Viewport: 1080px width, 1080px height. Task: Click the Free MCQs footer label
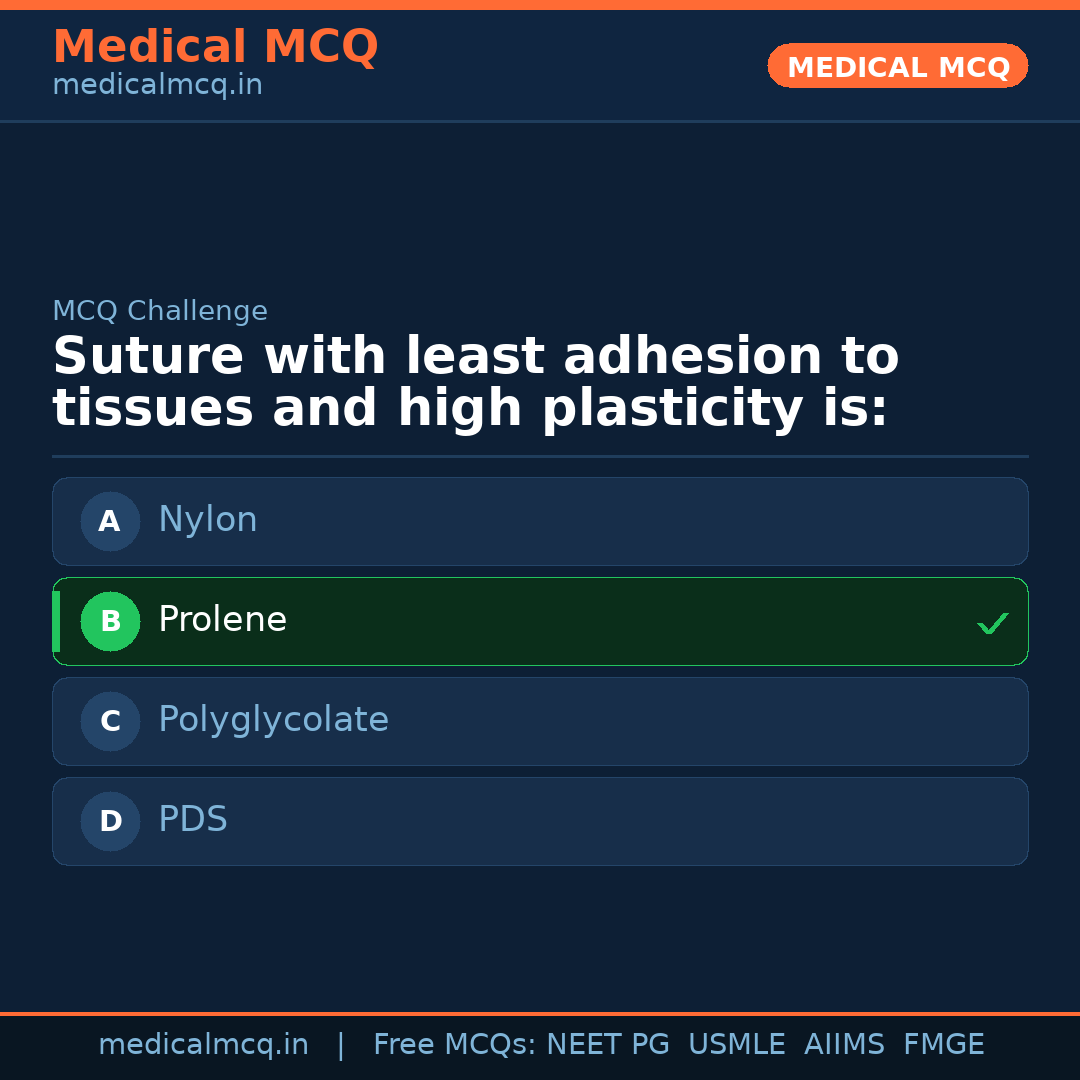(x=454, y=1045)
